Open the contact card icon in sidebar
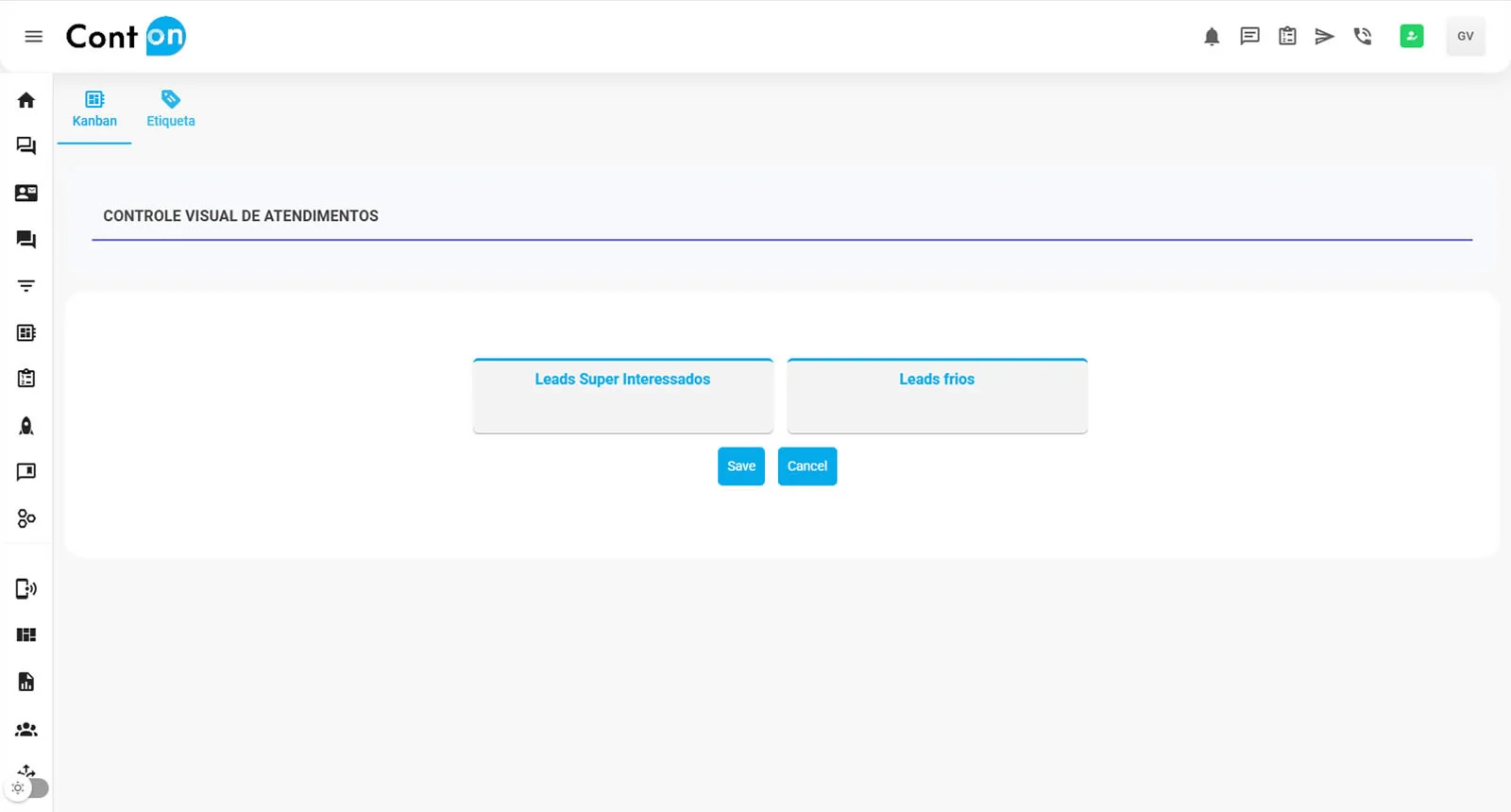This screenshot has width=1511, height=812. pyautogui.click(x=26, y=193)
